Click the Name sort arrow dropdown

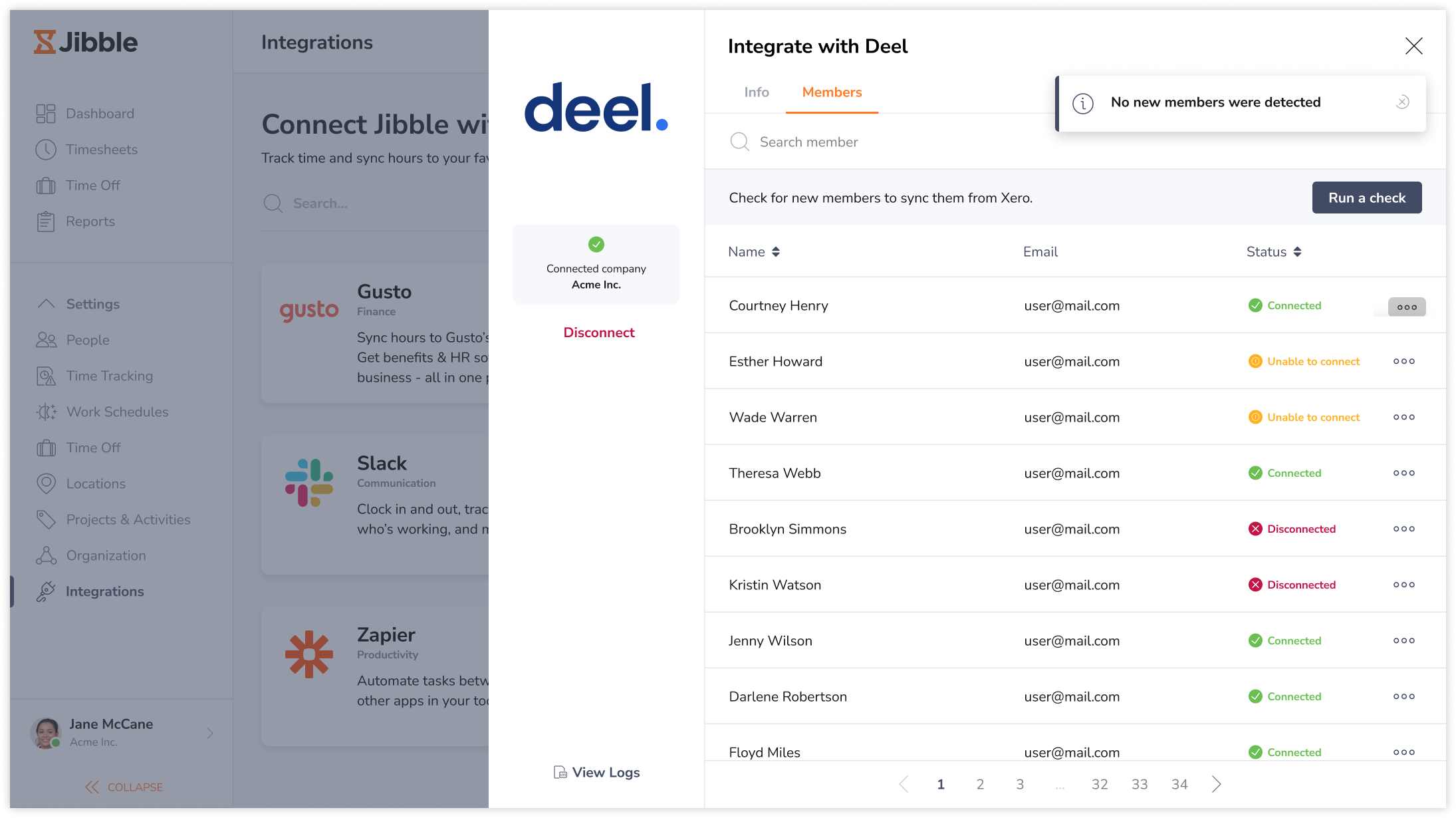777,252
